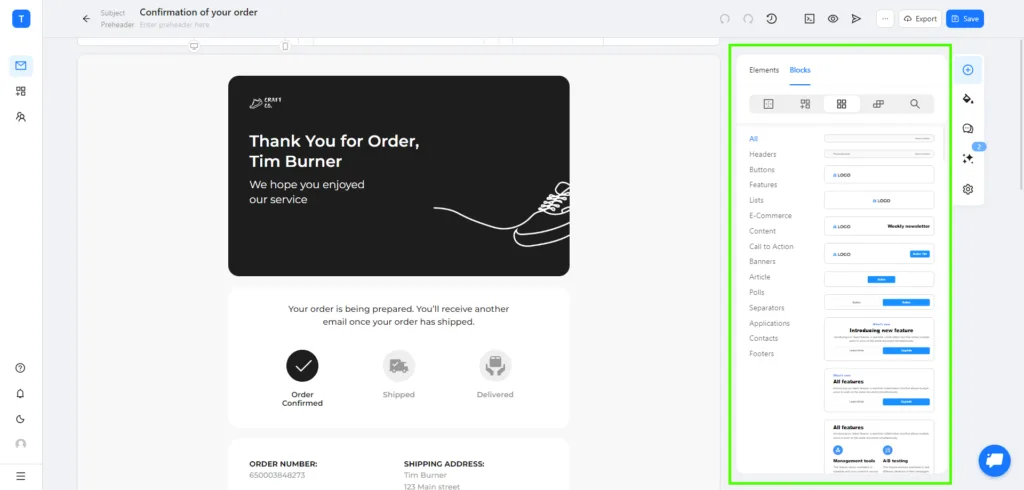Open the settings gear icon in right rail
Screen dimensions: 1024x490
(x=968, y=189)
